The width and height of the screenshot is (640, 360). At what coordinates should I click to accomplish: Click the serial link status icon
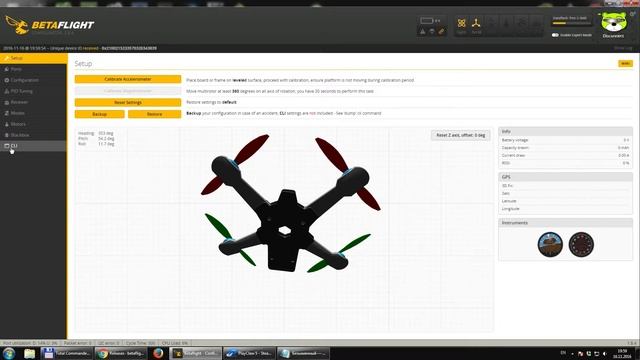click(441, 31)
